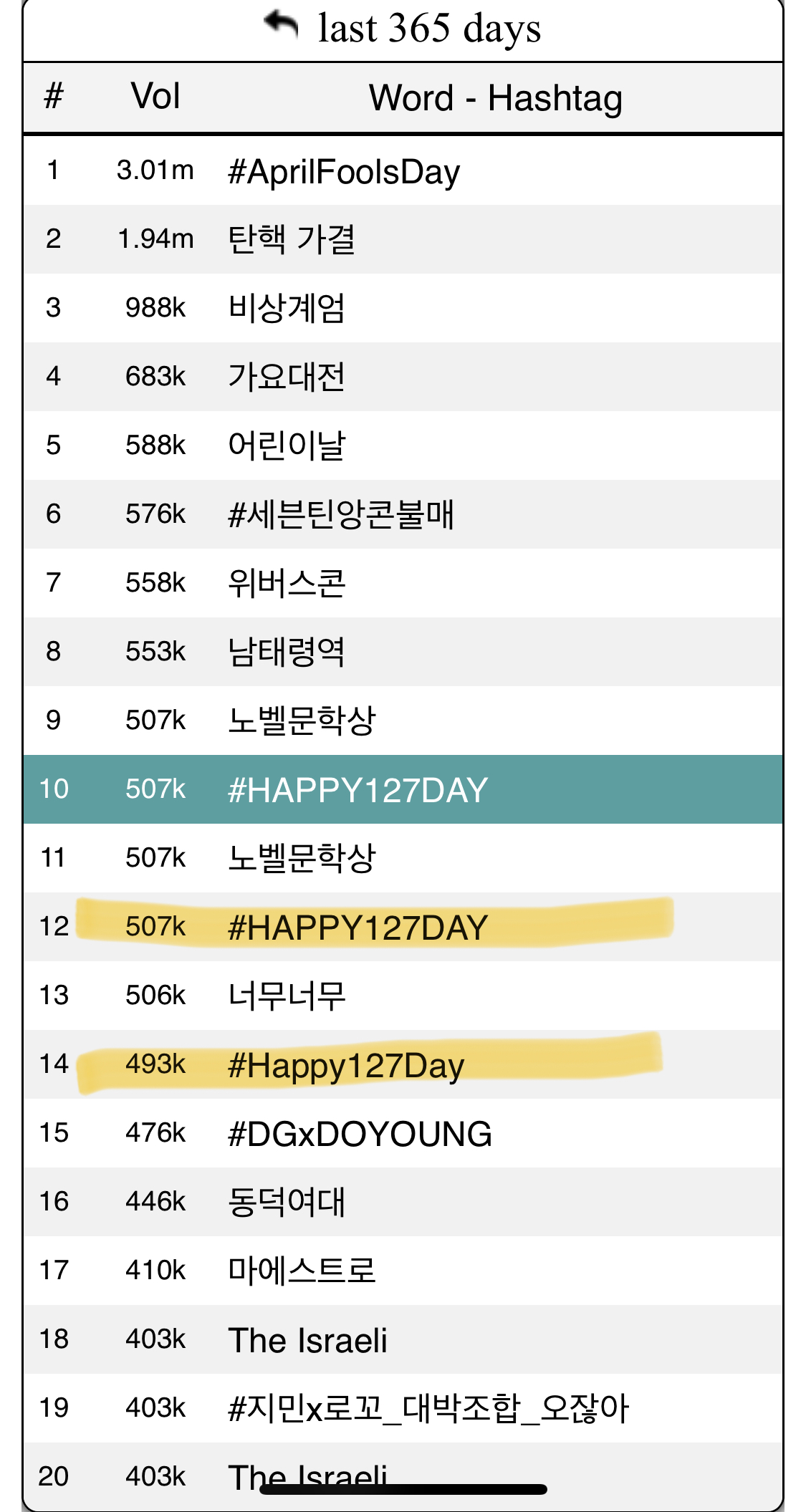Open the 어린이날 trend
806x1512 pixels.
(403, 446)
